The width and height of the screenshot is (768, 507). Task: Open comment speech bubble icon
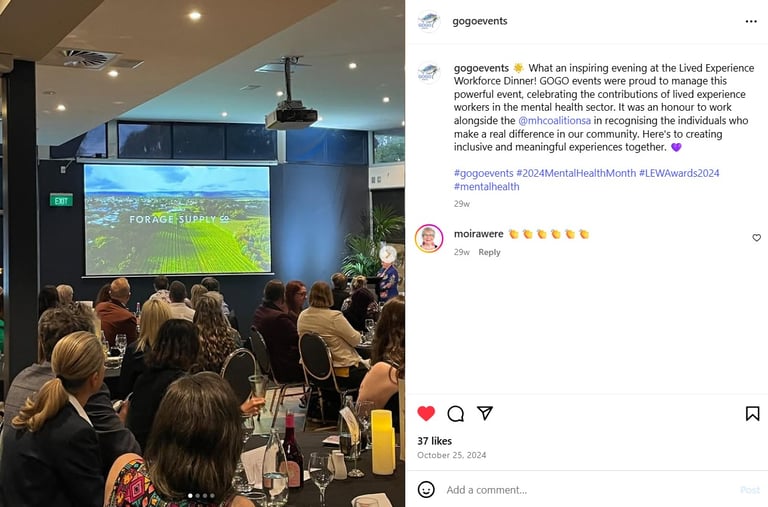pyautogui.click(x=456, y=413)
